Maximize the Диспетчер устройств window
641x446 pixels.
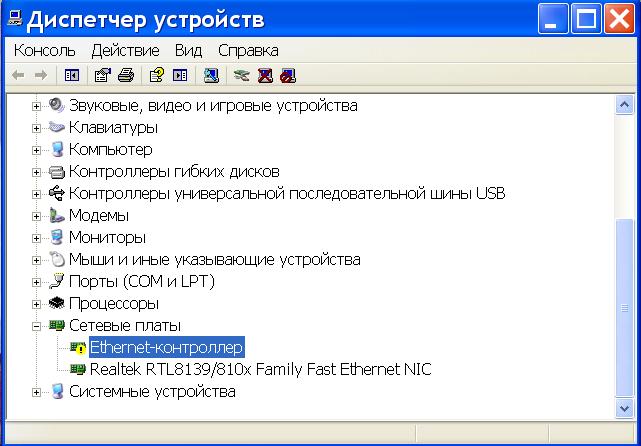tap(586, 18)
